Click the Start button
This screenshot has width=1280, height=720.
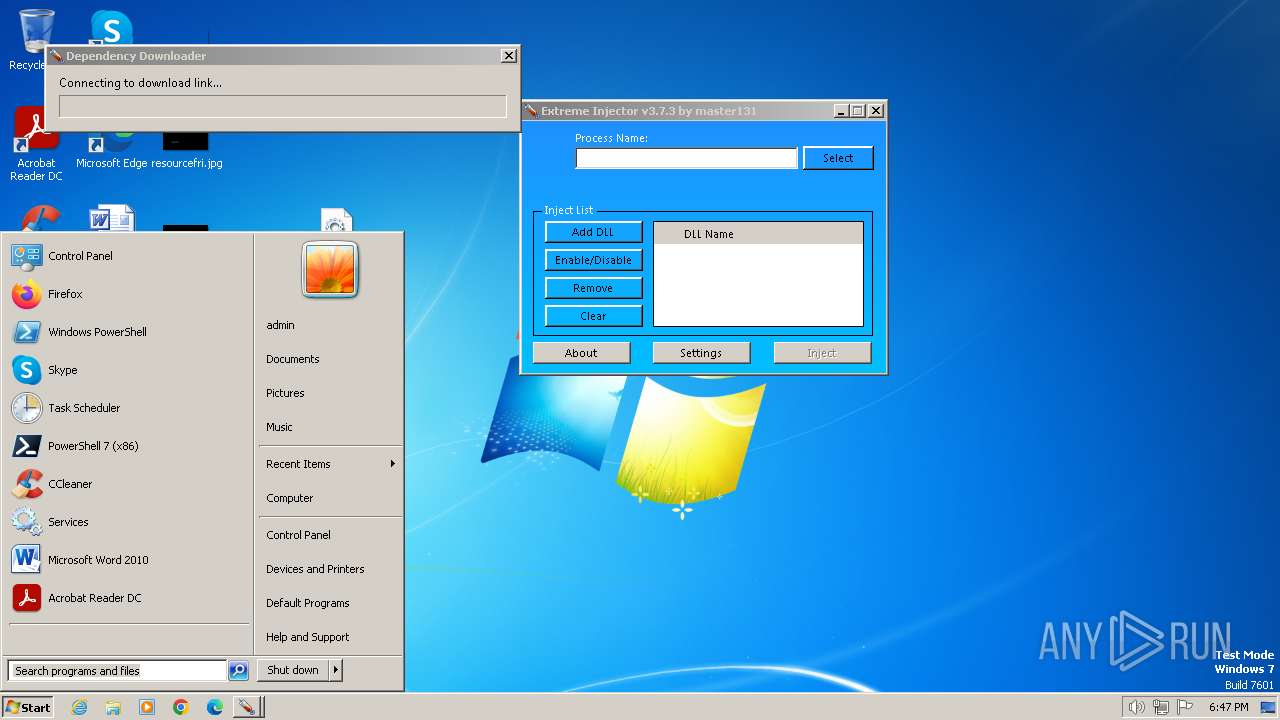[28, 707]
